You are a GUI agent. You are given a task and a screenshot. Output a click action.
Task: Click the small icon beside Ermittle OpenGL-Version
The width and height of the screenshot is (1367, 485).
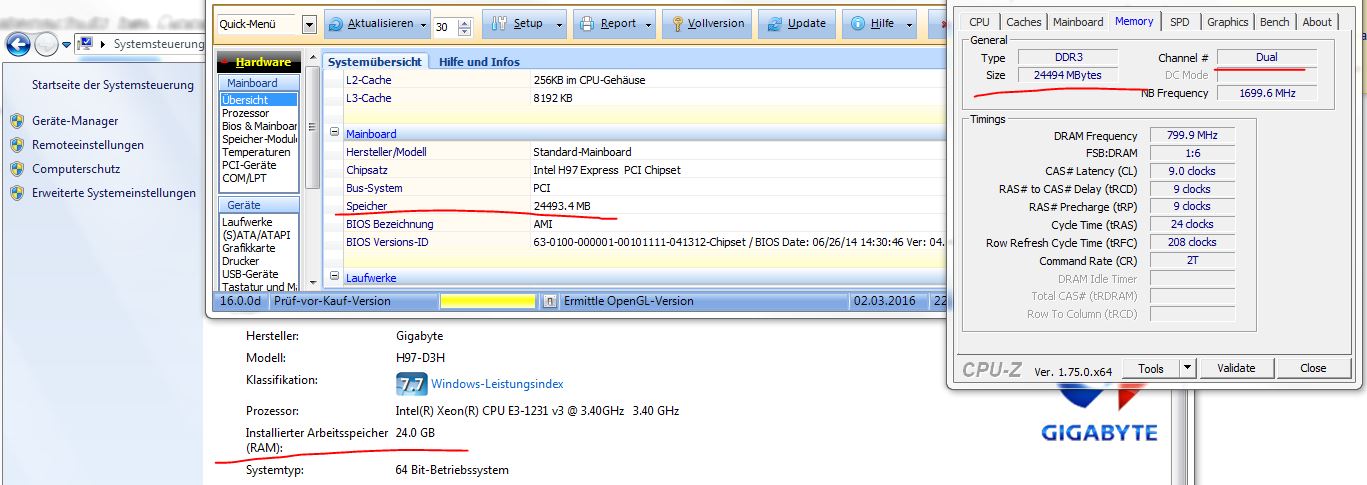(x=550, y=301)
